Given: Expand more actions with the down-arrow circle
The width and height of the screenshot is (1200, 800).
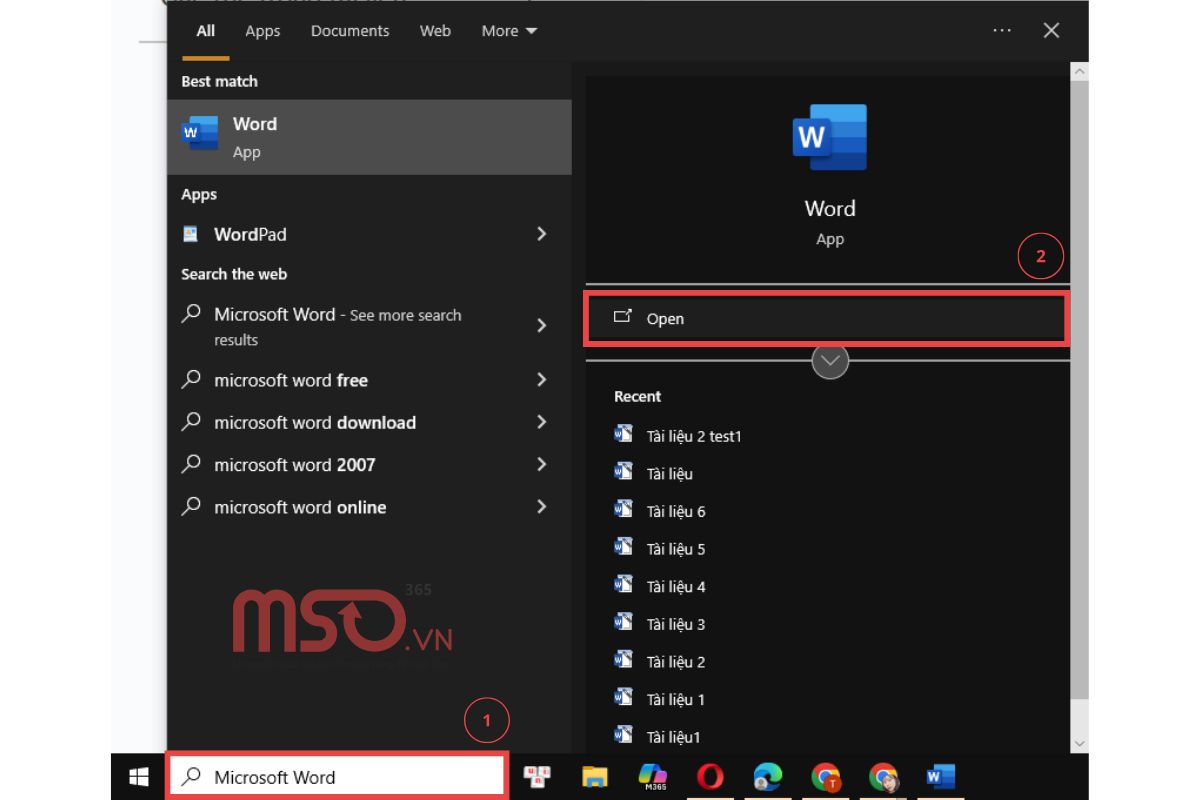Looking at the screenshot, I should click(x=830, y=361).
